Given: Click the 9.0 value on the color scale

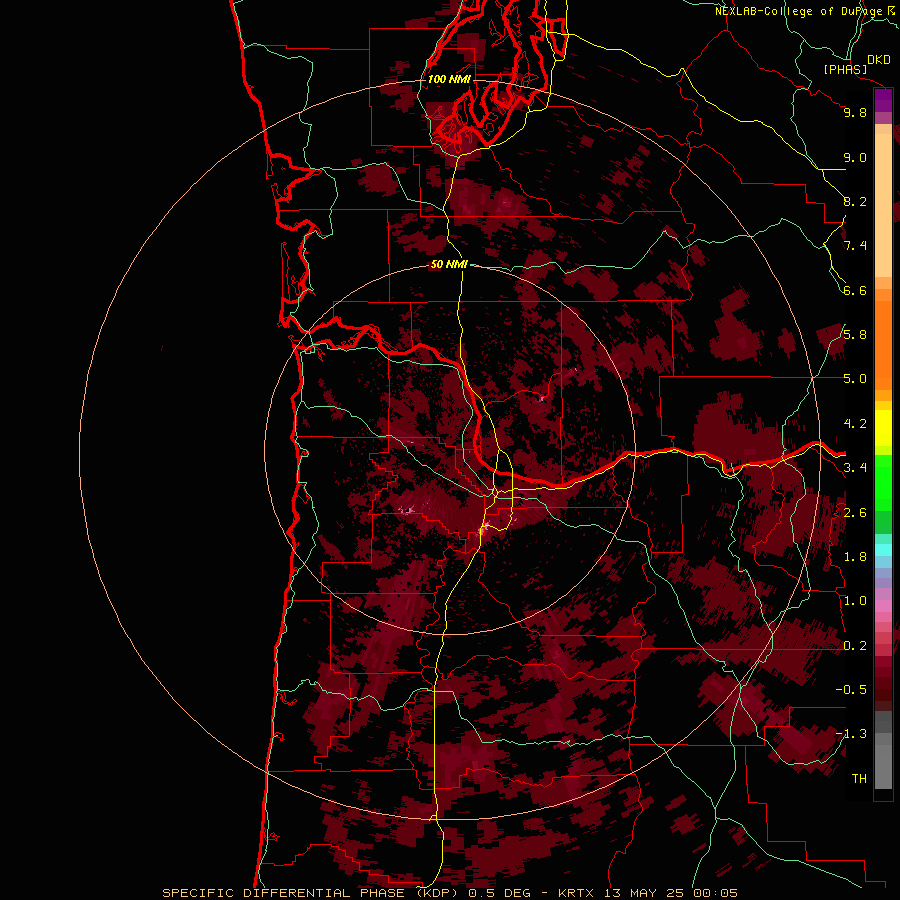Looking at the screenshot, I should tap(855, 157).
